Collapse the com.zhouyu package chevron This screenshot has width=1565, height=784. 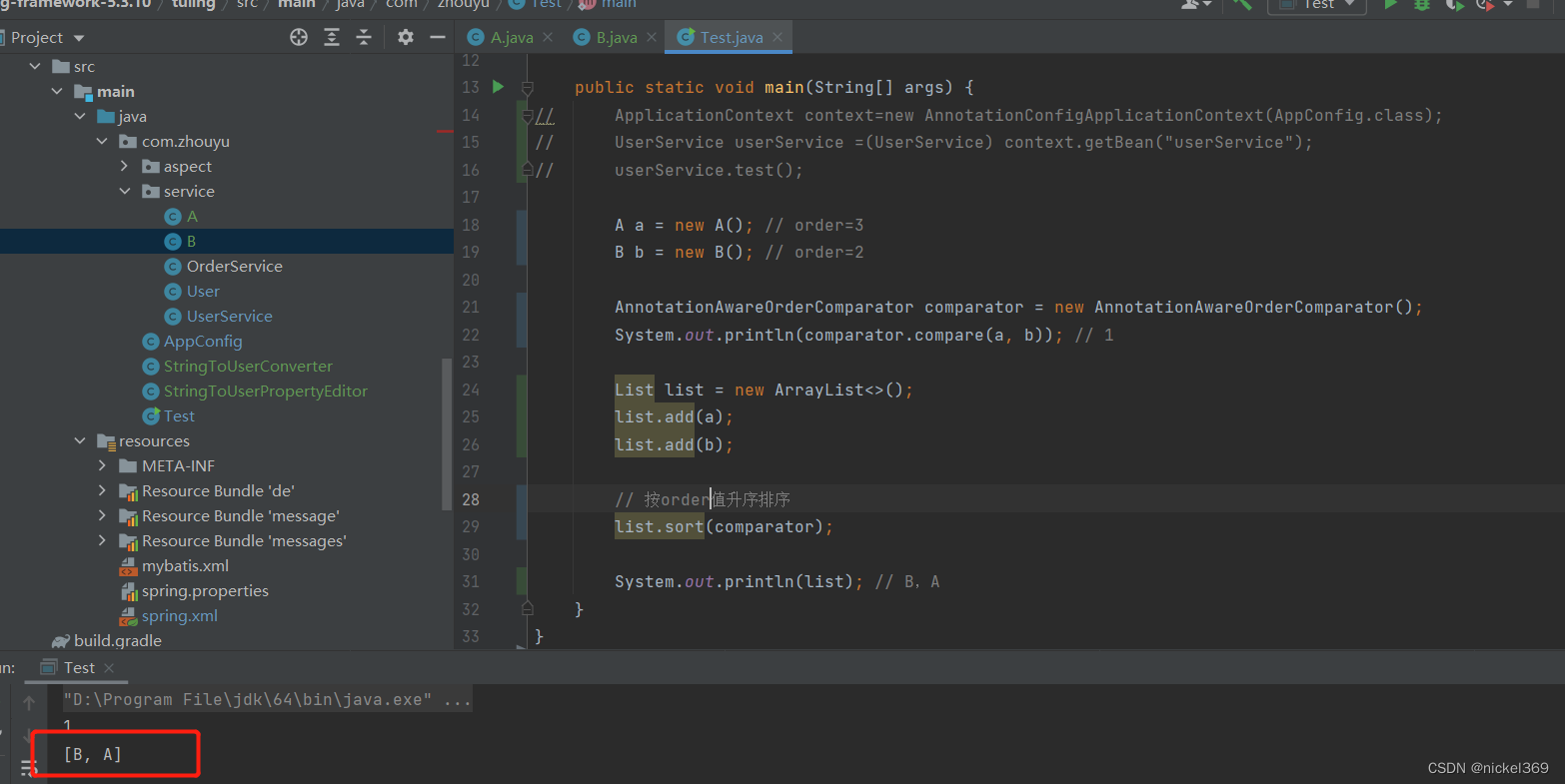tap(102, 142)
